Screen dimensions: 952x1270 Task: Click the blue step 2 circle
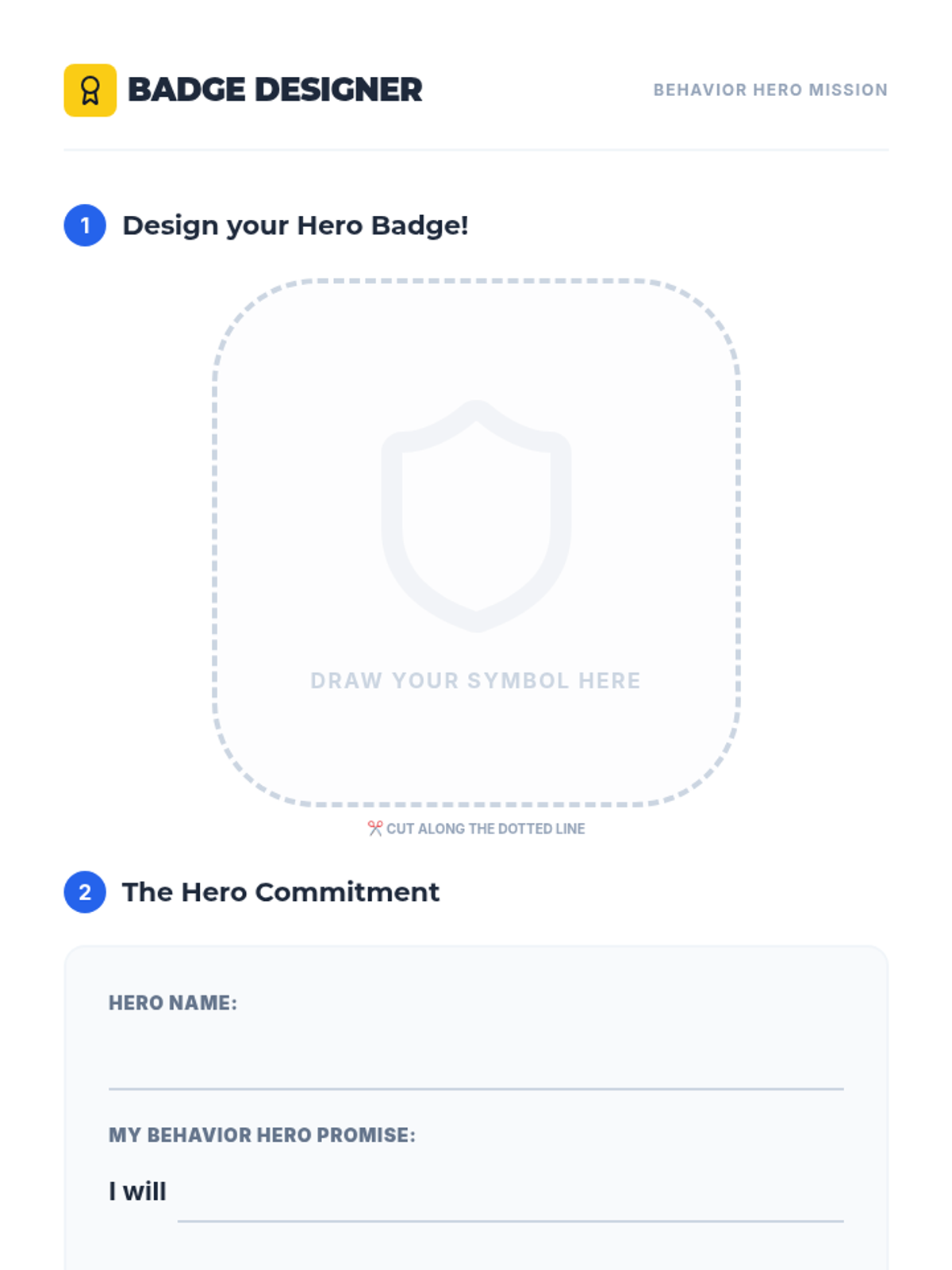(x=85, y=892)
